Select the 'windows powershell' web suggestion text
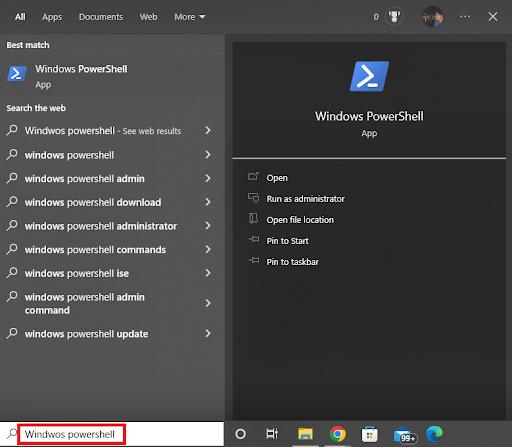The width and height of the screenshot is (512, 447). pos(69,155)
